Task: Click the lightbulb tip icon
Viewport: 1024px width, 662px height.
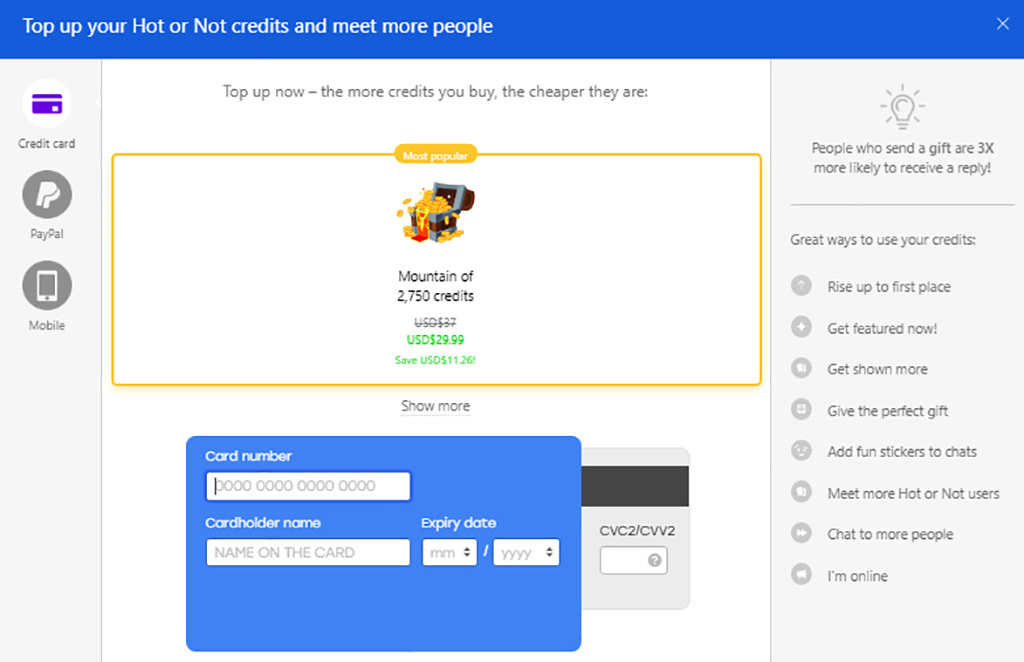Action: pos(901,104)
